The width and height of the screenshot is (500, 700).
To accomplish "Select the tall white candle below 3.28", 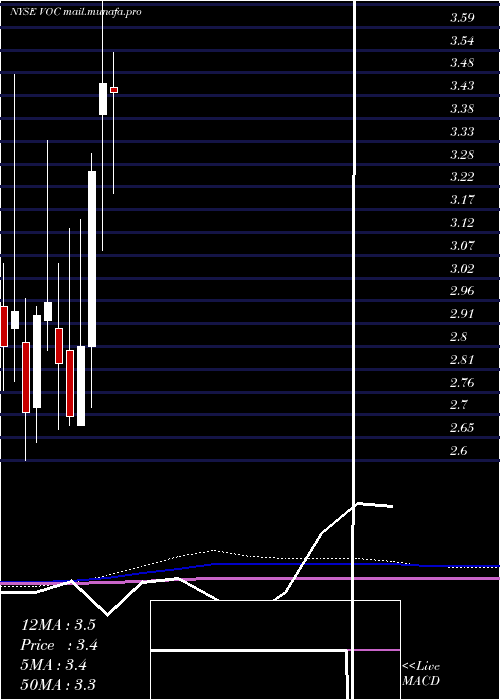I will click(x=92, y=259).
